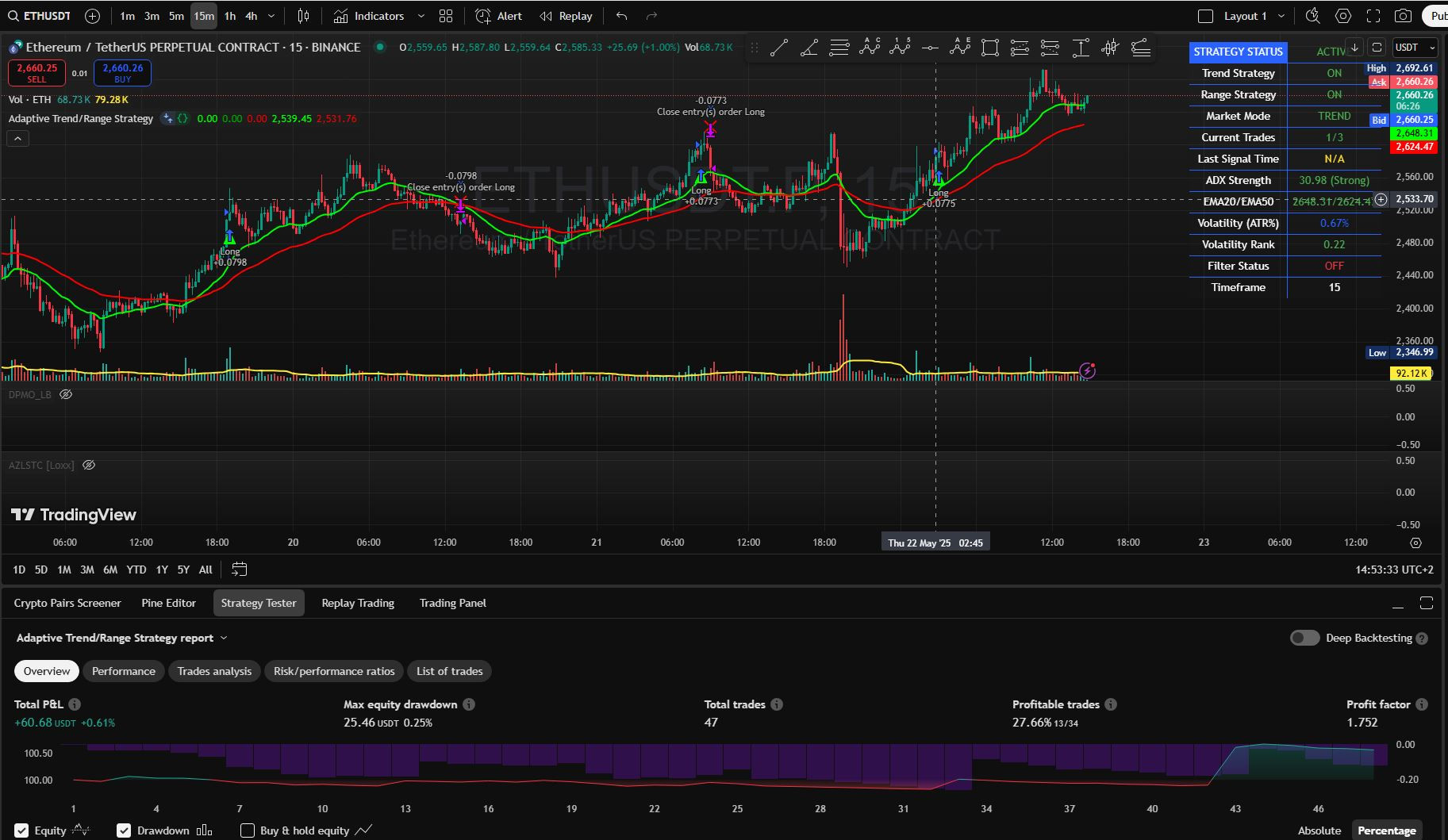Select the 1-5 Elliott wave drawing tool

pos(900,48)
